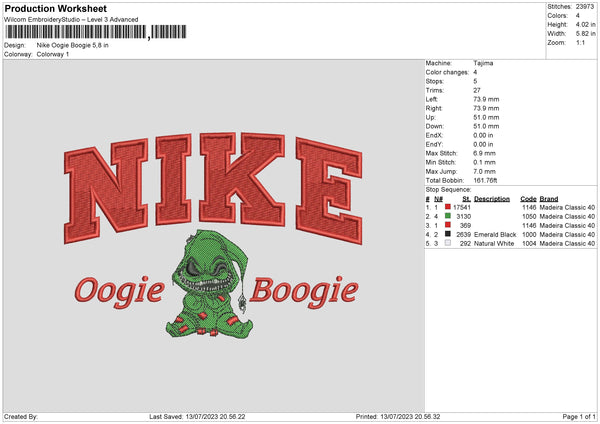
Task: Click the 'Stop Sequence:' heading
Action: click(448, 190)
